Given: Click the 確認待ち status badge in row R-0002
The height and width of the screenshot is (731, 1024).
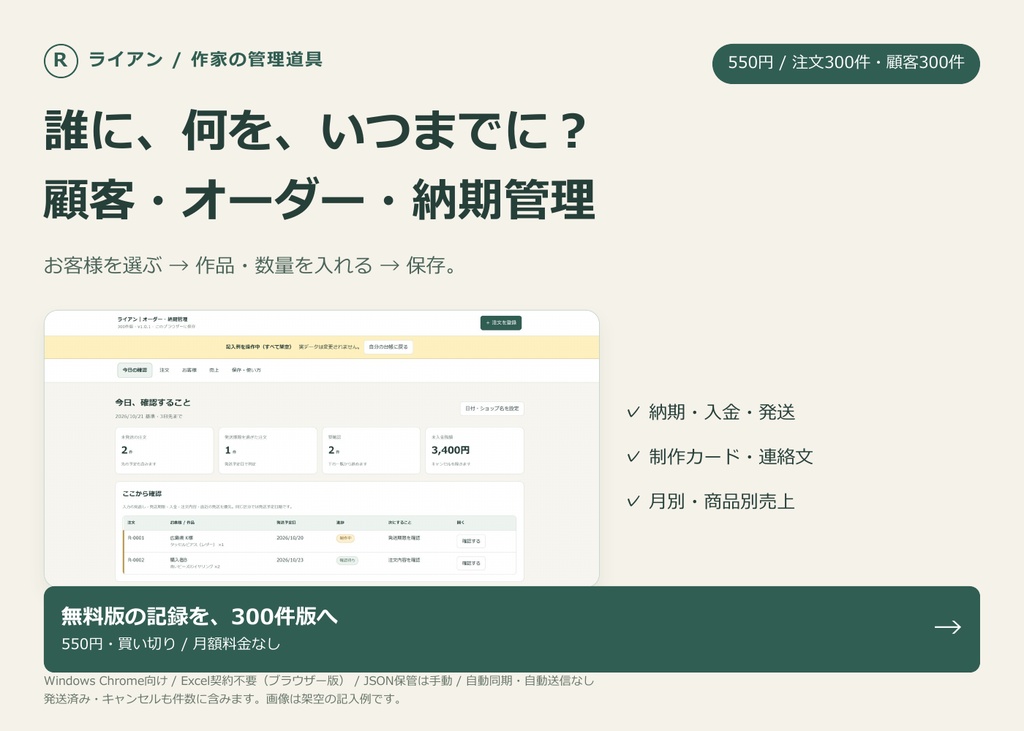Looking at the screenshot, I should pyautogui.click(x=347, y=560).
